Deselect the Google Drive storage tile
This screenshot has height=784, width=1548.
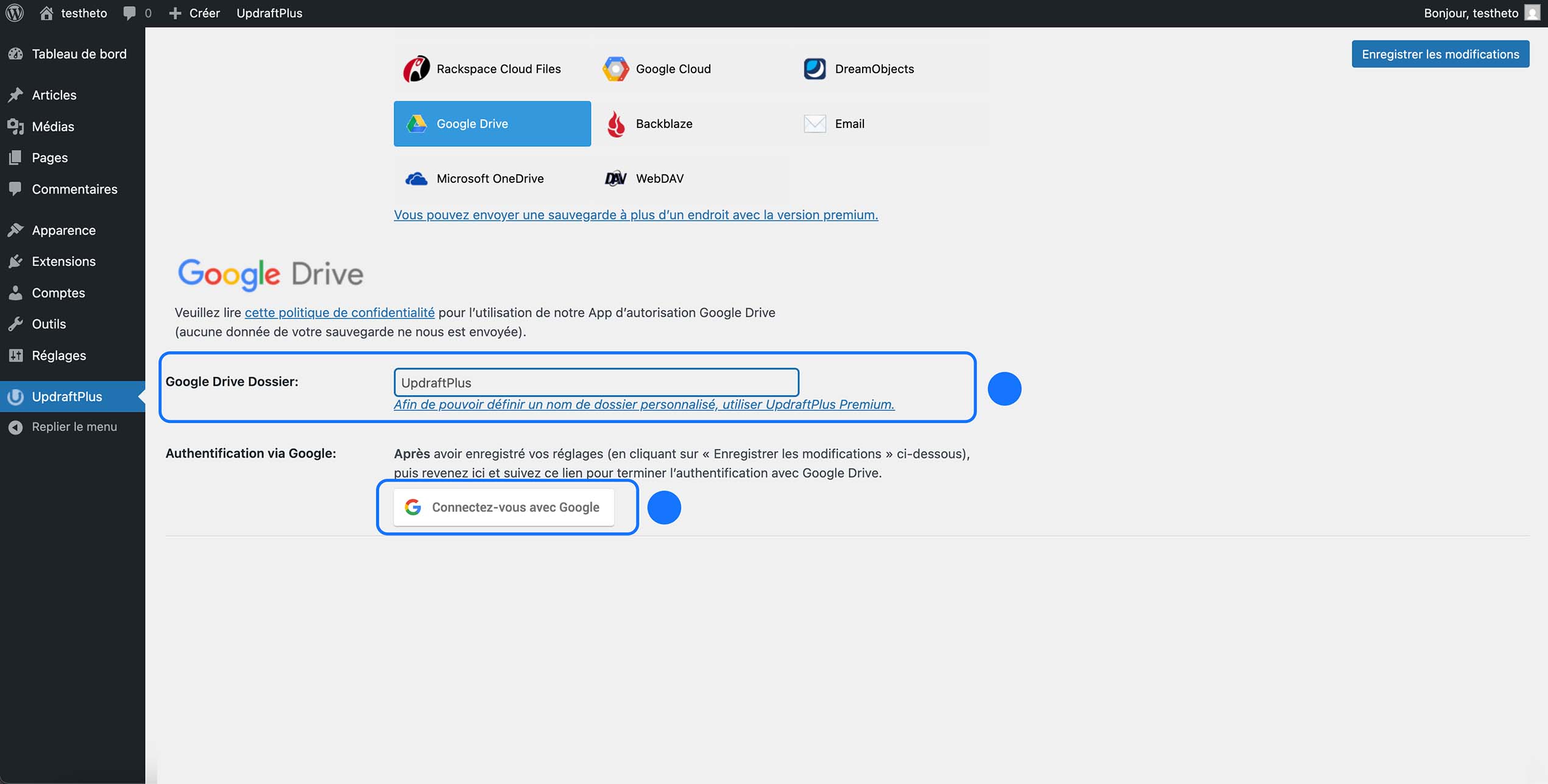click(x=492, y=123)
